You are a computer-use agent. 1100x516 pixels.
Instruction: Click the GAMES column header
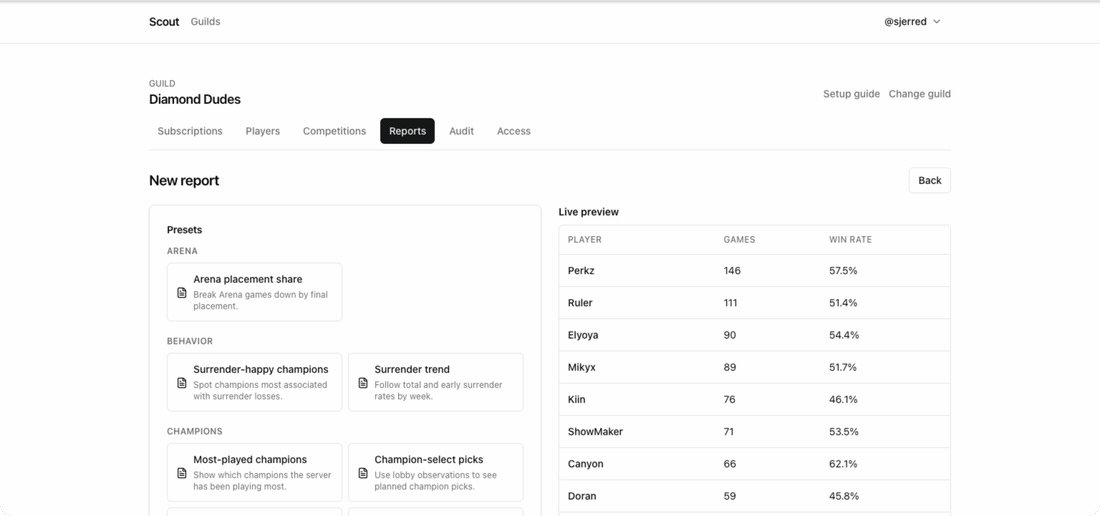[x=739, y=240]
